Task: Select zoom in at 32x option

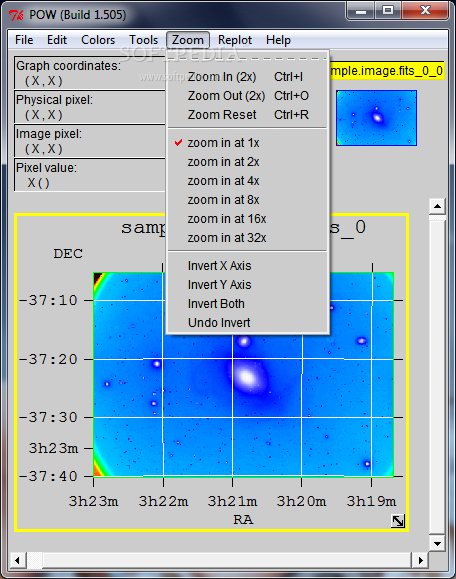Action: point(247,238)
